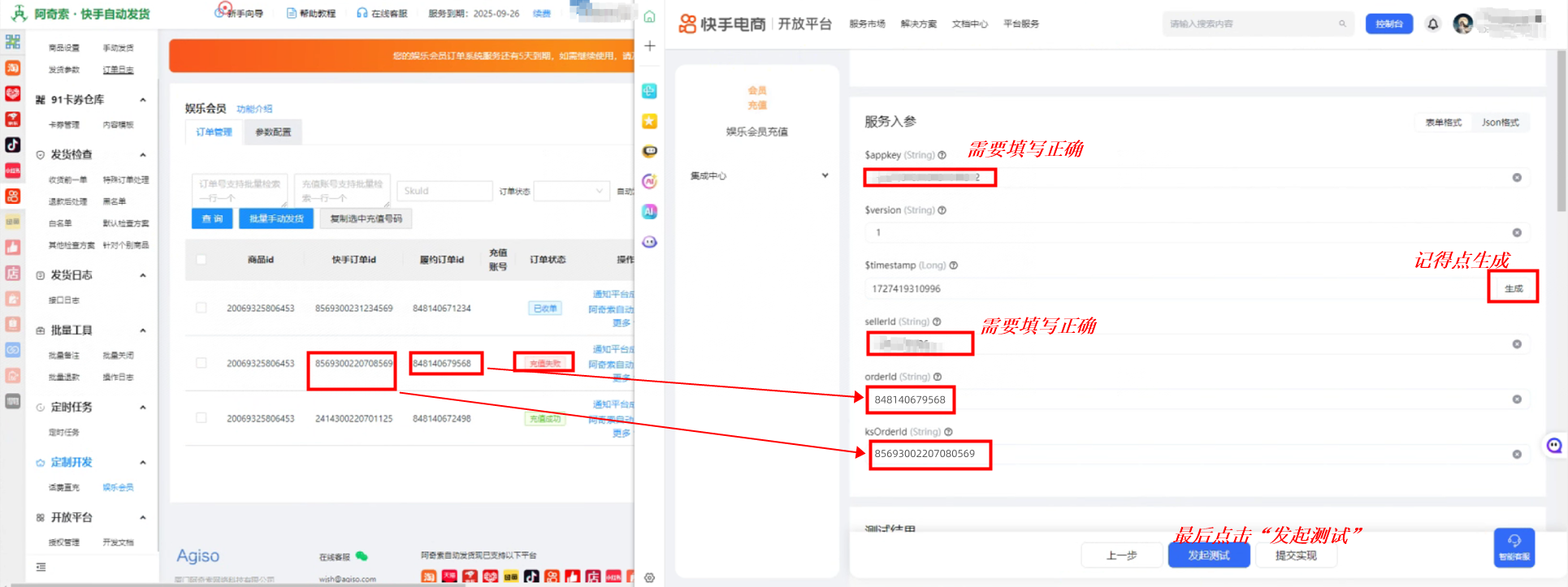Image resolution: width=1568 pixels, height=587 pixels.
Task: Show help for the $timestamp parameter
Action: point(954,265)
